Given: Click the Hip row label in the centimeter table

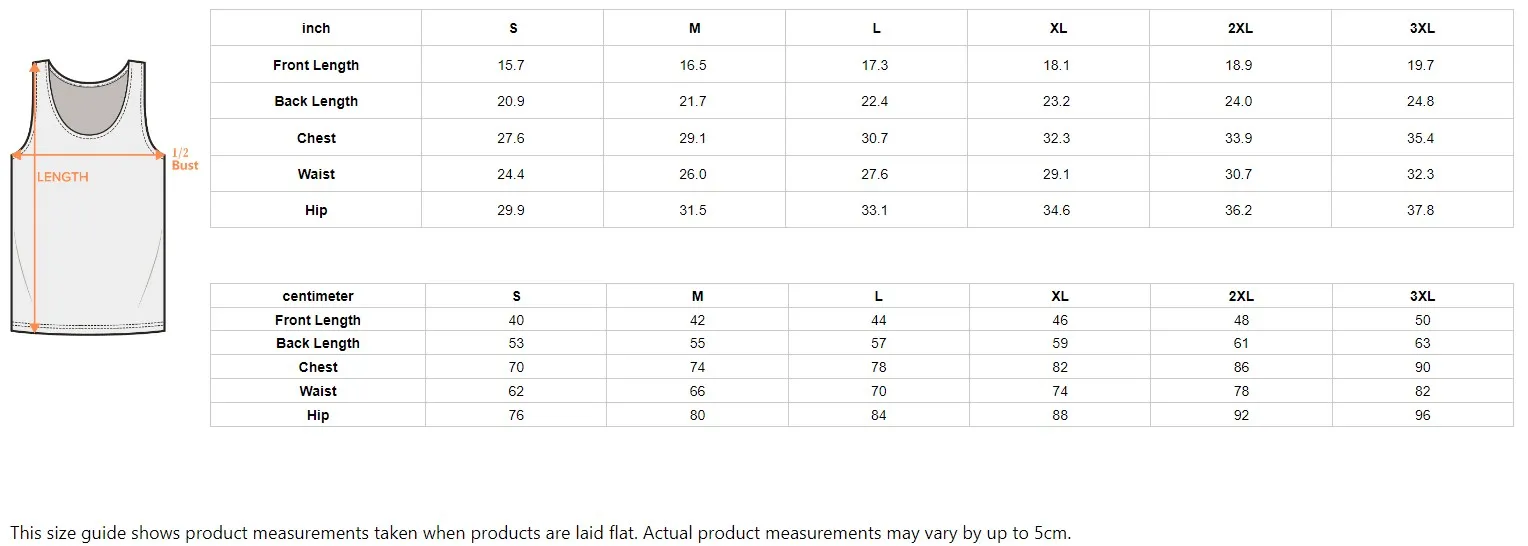Looking at the screenshot, I should coord(318,415).
